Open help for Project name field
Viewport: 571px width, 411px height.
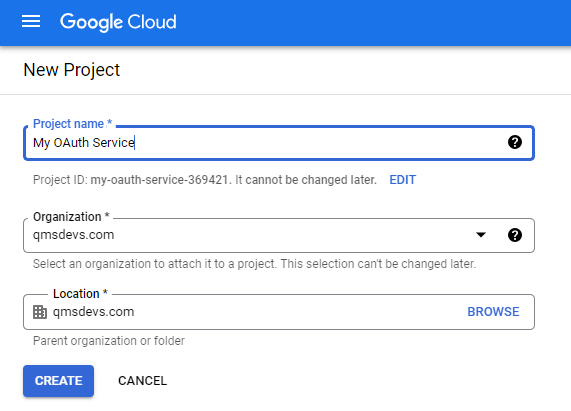tap(515, 142)
